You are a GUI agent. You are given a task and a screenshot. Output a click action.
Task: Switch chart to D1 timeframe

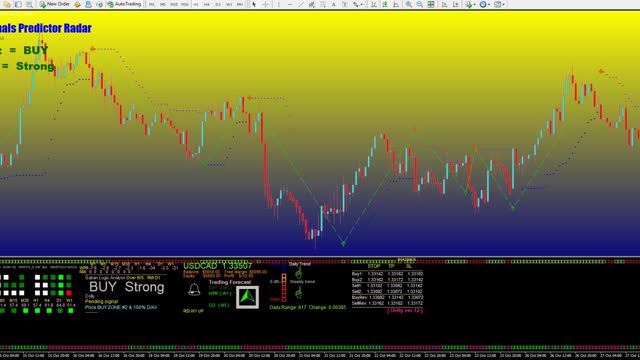pos(218,4)
